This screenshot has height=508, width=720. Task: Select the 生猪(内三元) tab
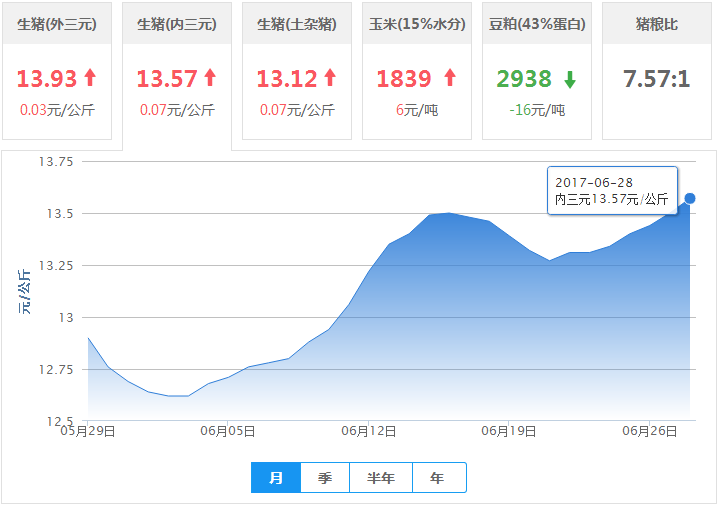click(x=177, y=24)
